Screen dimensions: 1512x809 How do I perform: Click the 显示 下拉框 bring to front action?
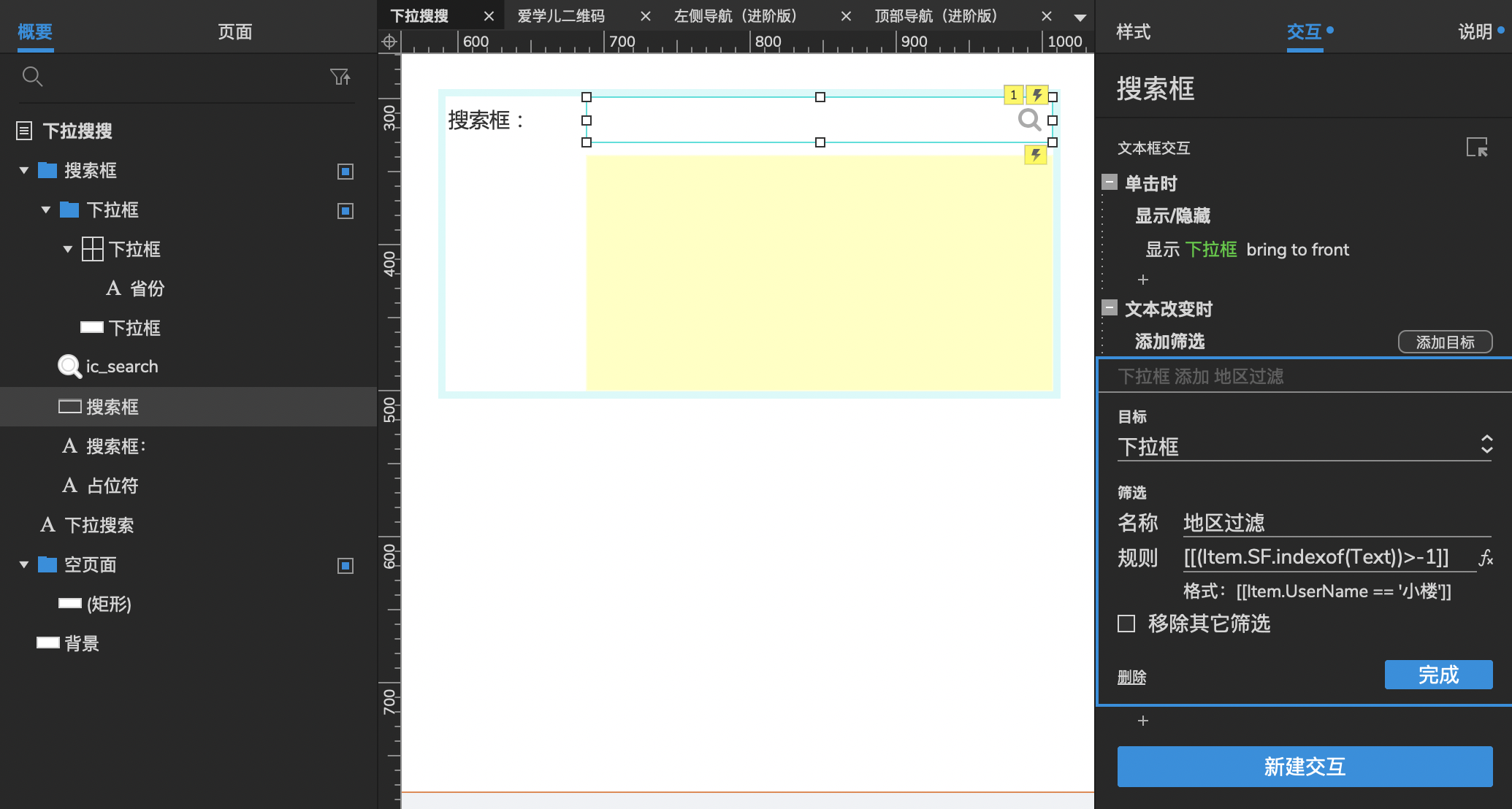point(1247,249)
